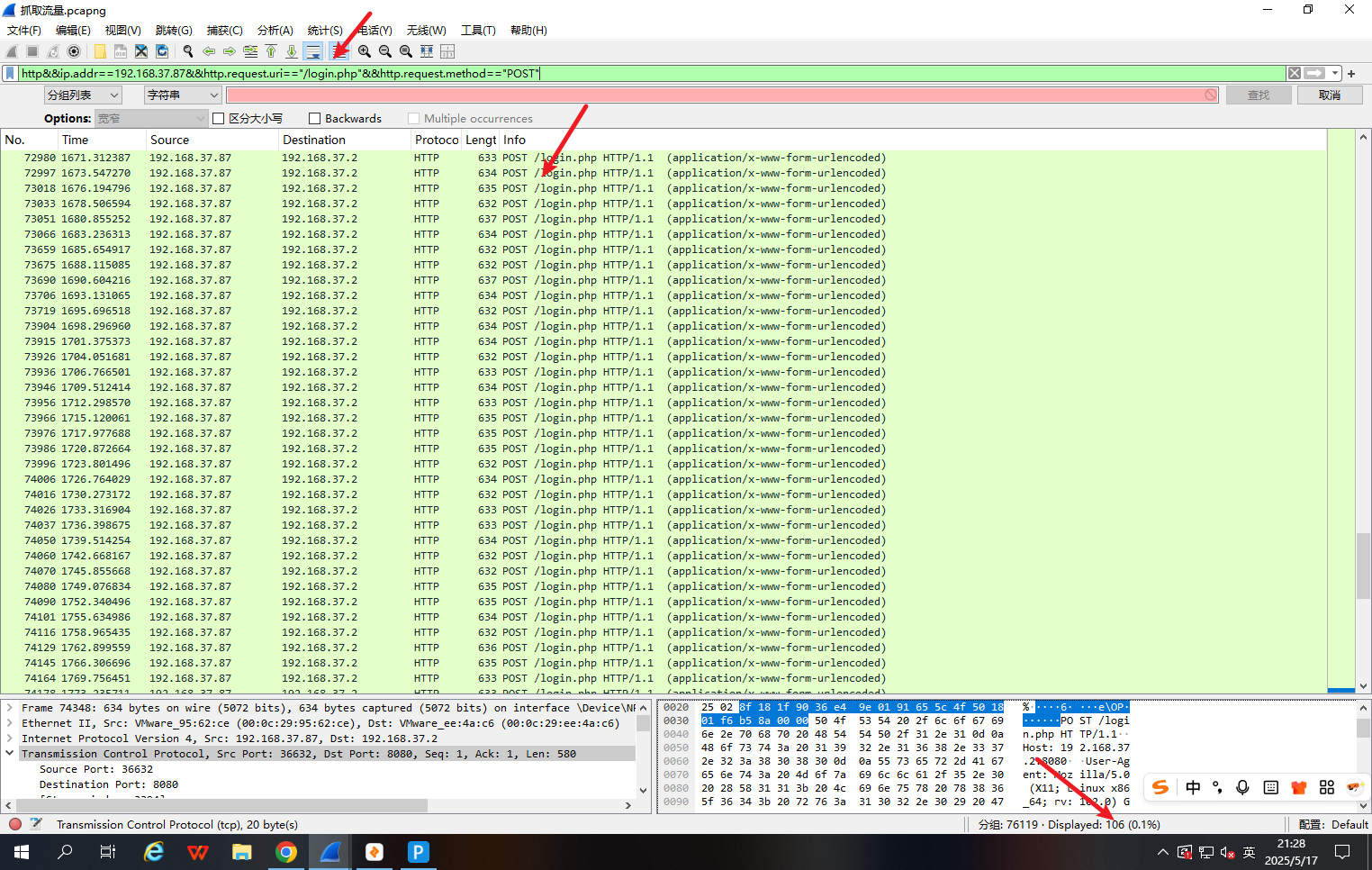Screen dimensions: 1372x870
Task: Open the 跳转(G) menu
Action: [x=174, y=30]
